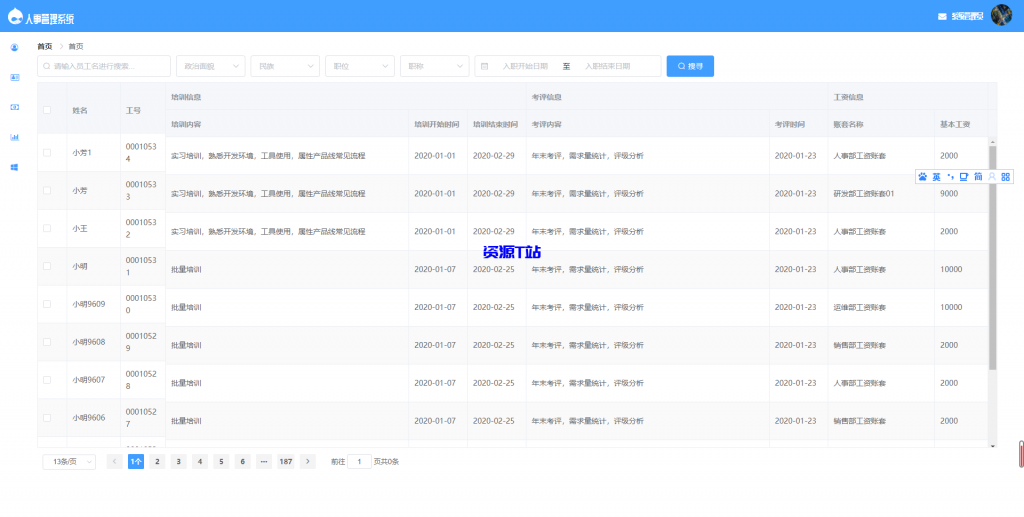Click the user avatar in top-right corner

(1001, 15)
